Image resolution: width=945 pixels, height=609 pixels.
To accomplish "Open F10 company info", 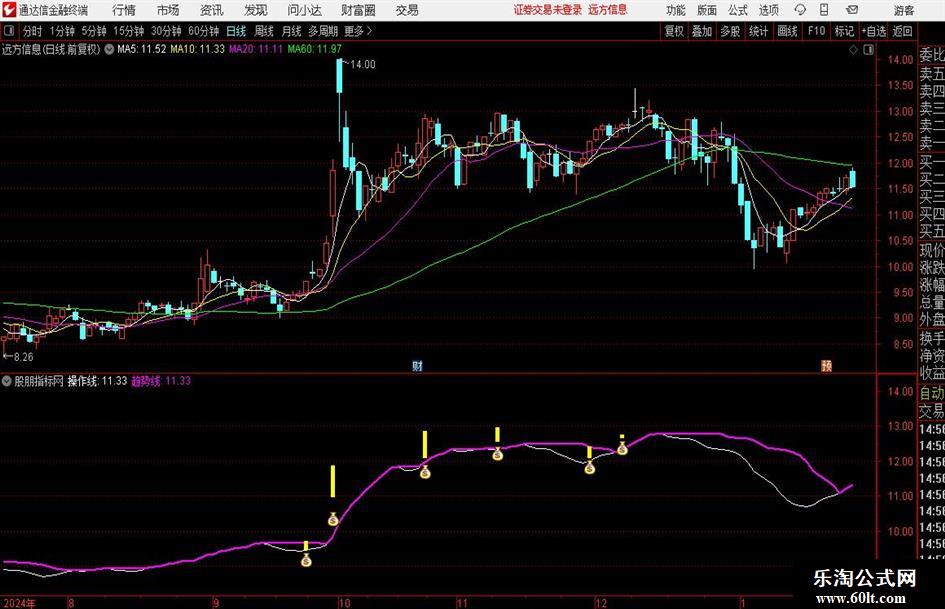I will (816, 31).
